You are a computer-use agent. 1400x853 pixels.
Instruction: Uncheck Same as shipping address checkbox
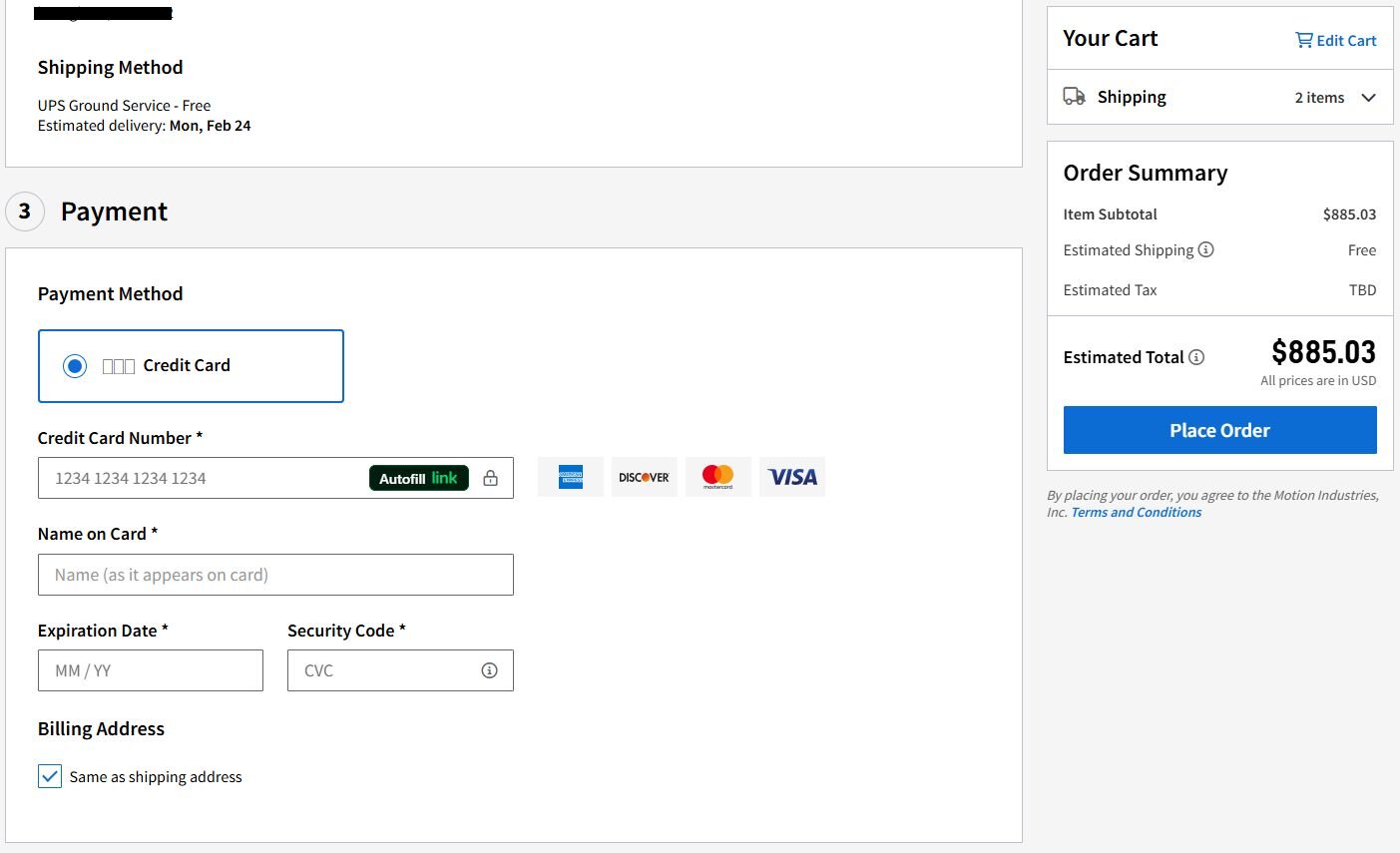click(50, 776)
